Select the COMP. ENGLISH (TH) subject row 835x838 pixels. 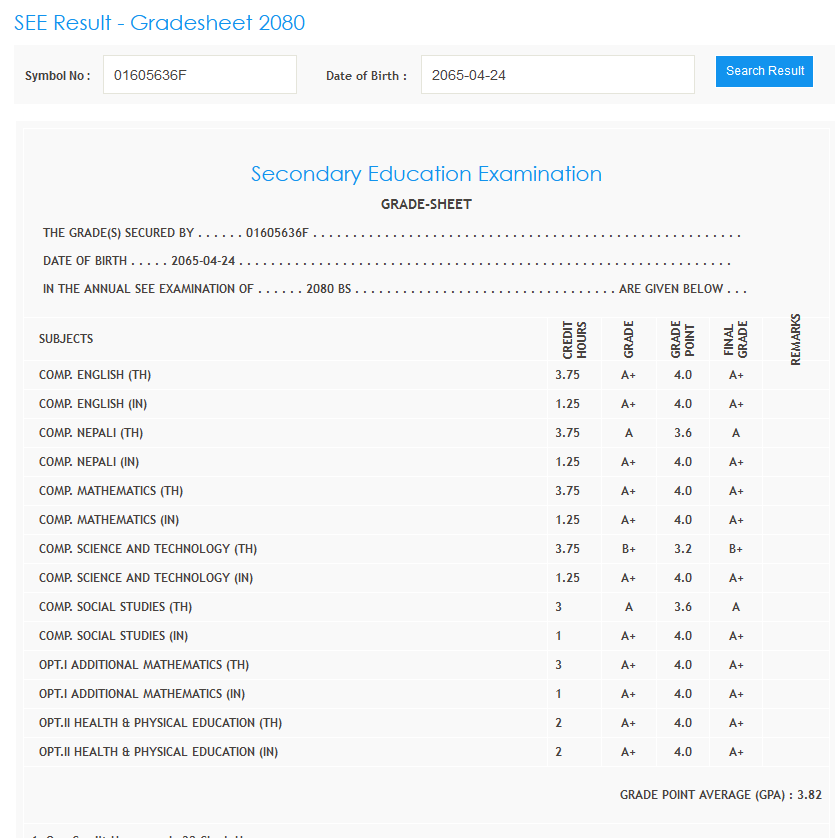click(95, 375)
